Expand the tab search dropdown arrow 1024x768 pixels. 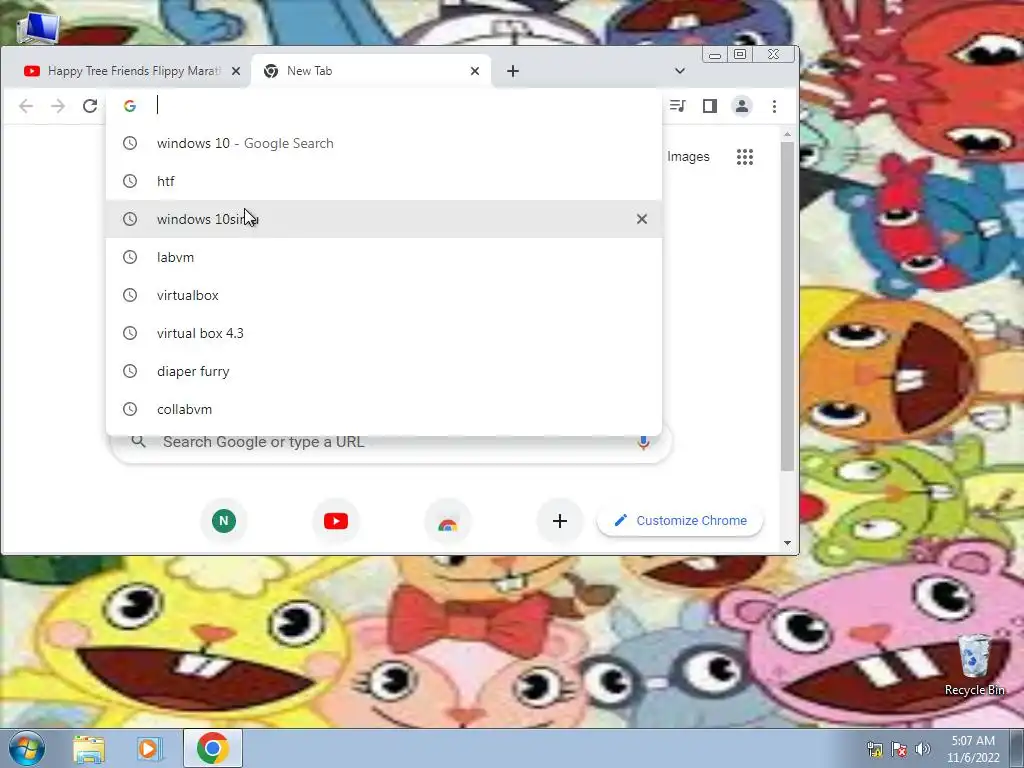pos(680,71)
